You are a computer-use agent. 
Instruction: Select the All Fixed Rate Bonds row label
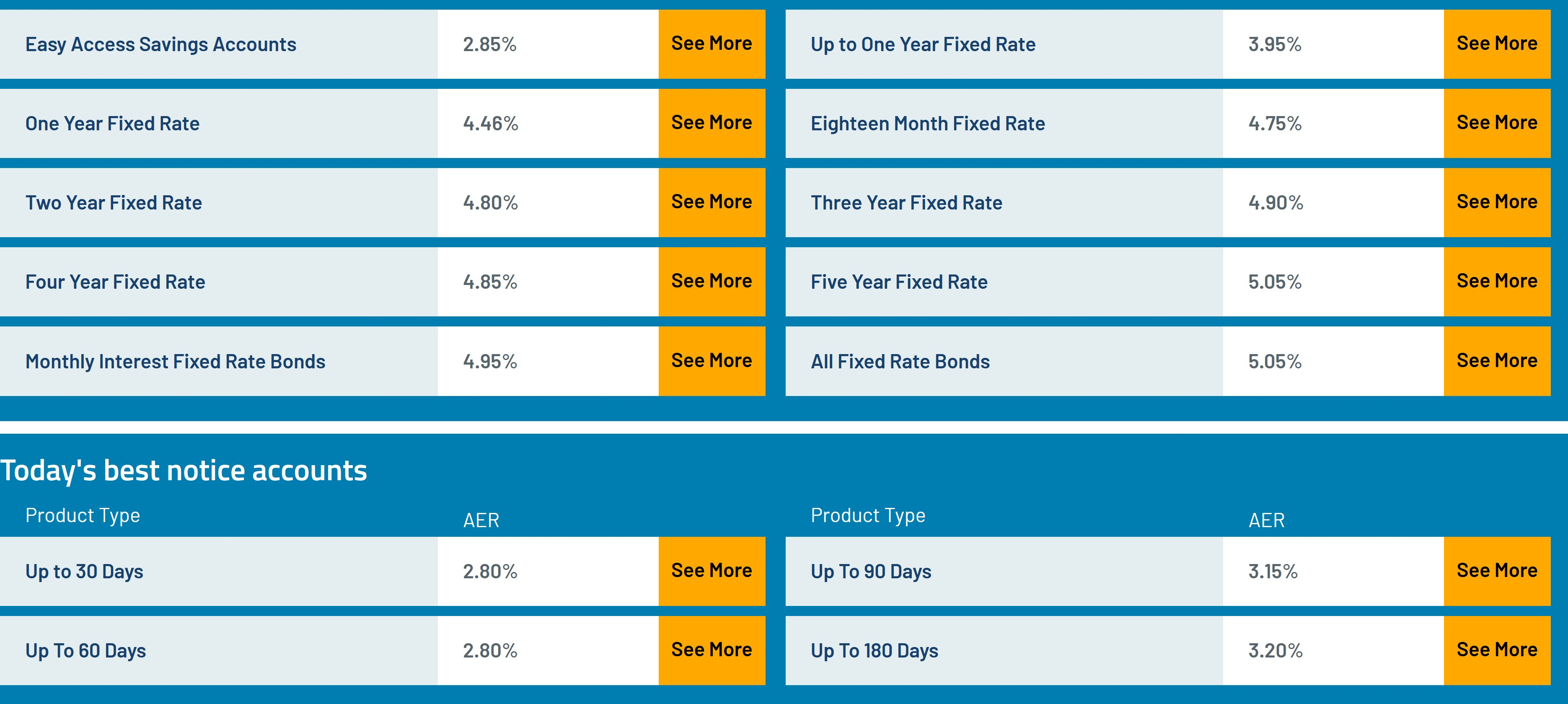tap(900, 362)
